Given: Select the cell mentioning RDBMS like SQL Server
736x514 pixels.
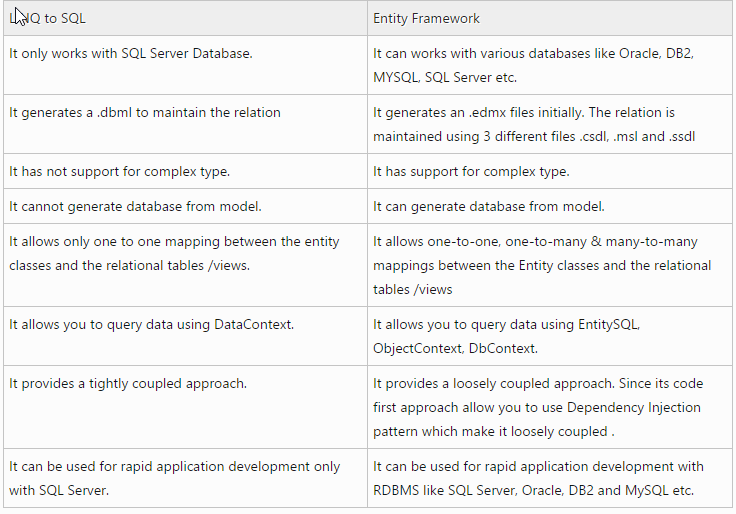Looking at the screenshot, I should [550, 478].
